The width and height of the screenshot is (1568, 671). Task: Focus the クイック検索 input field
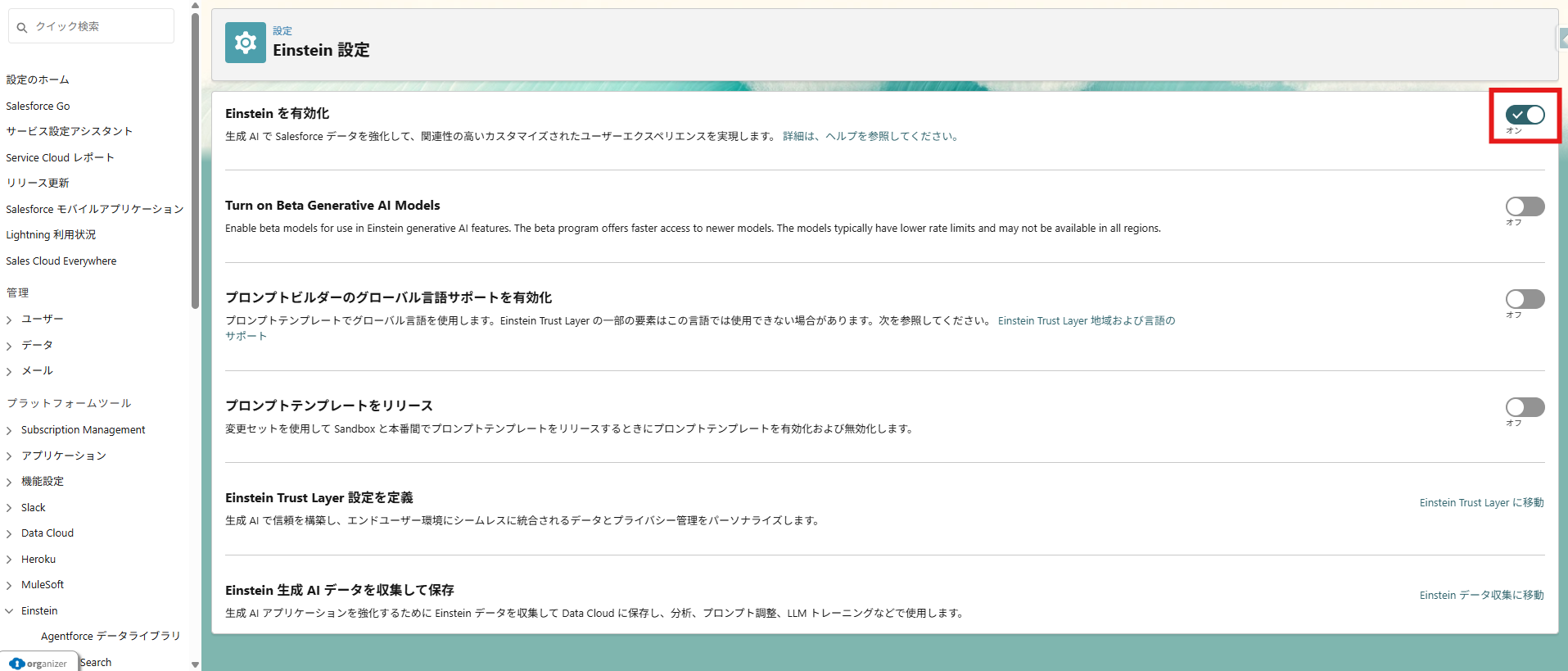tap(98, 26)
